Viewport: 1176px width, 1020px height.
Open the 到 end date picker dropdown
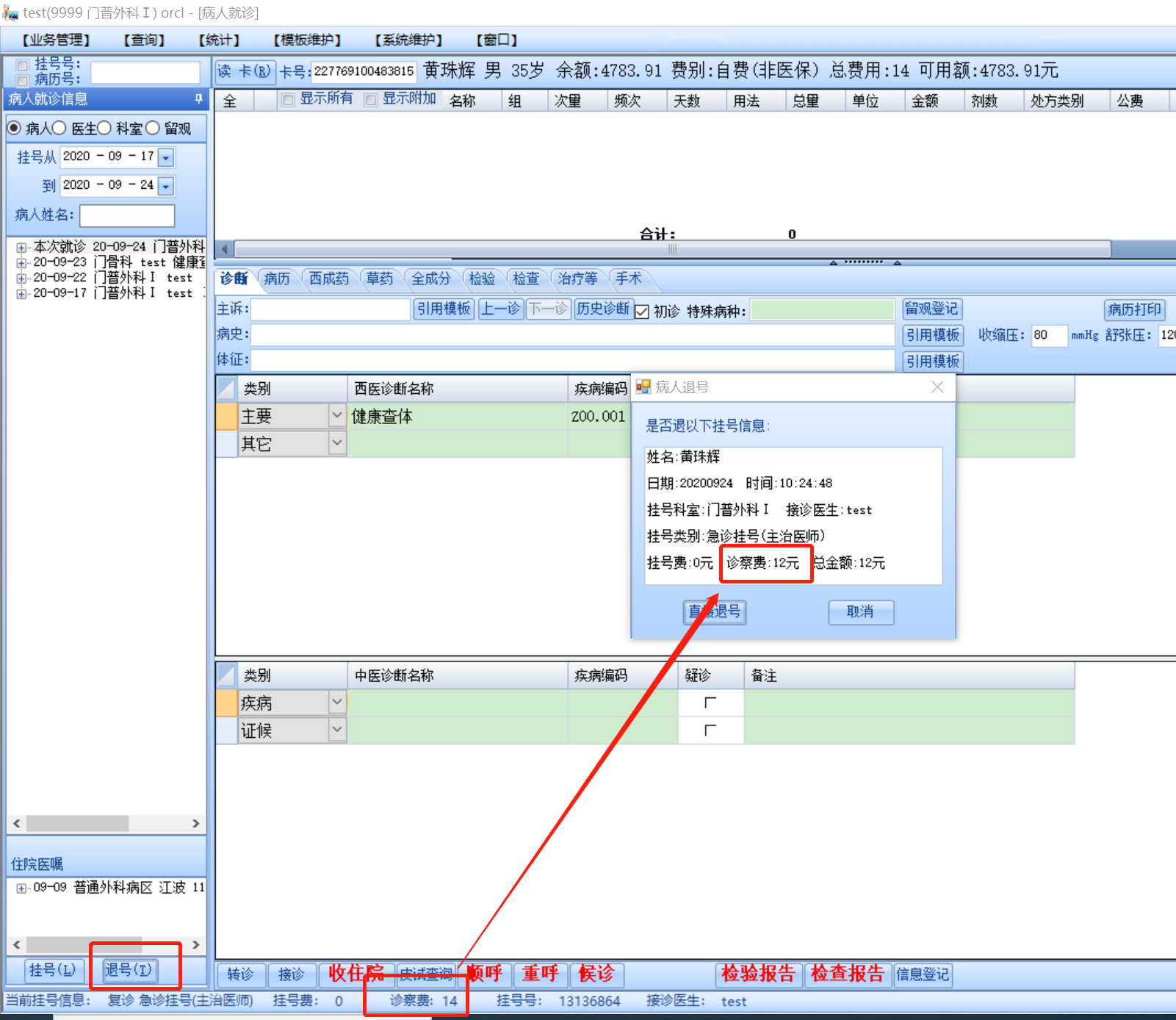click(166, 186)
